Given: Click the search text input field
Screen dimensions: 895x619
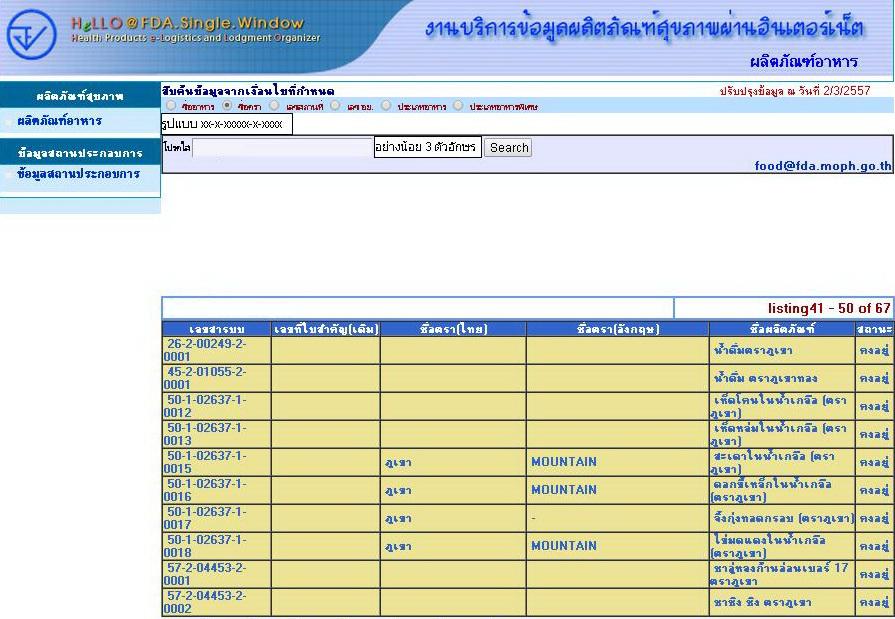Looking at the screenshot, I should 283,148.
